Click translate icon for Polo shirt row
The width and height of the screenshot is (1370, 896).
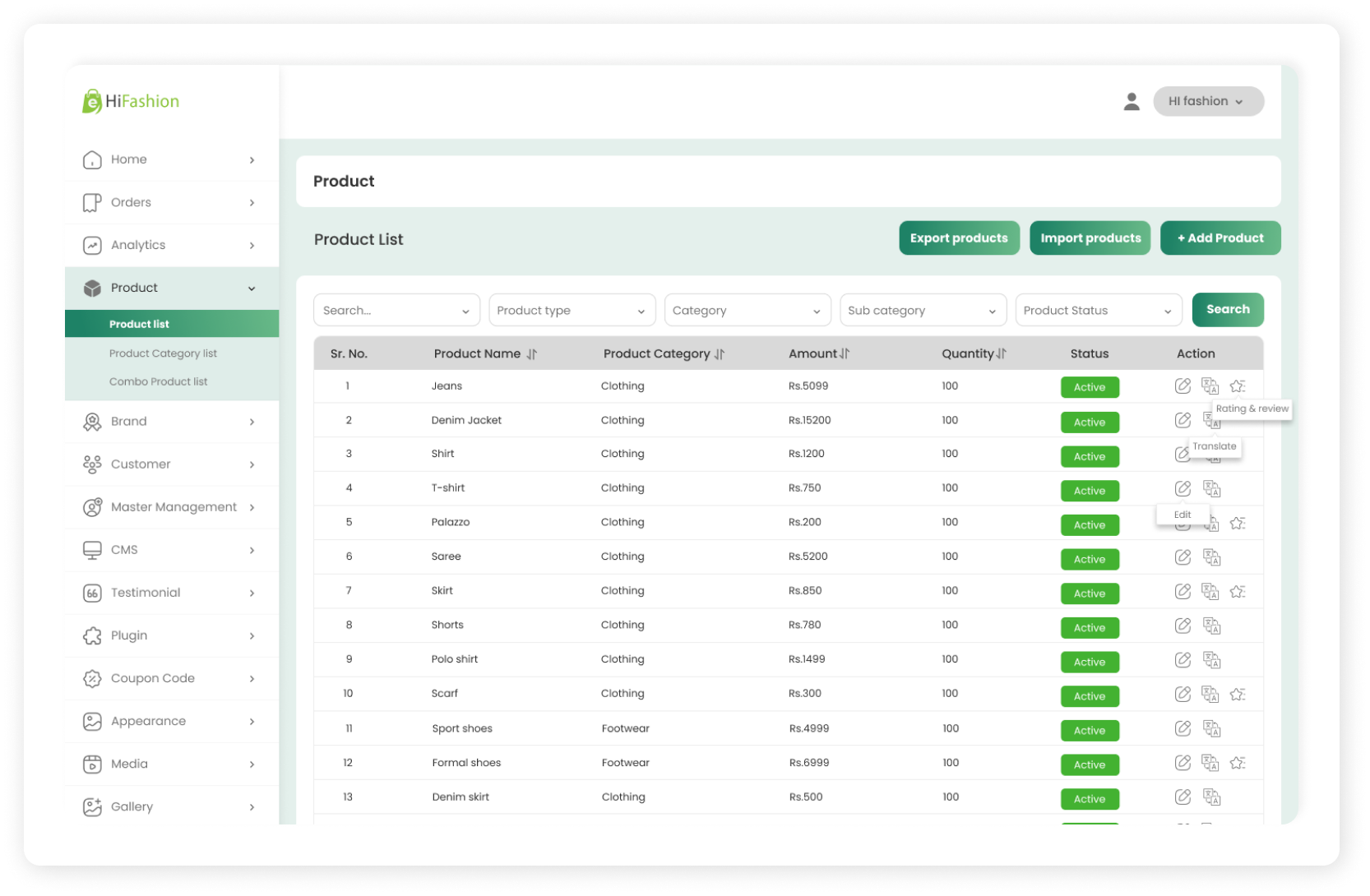pos(1211,659)
